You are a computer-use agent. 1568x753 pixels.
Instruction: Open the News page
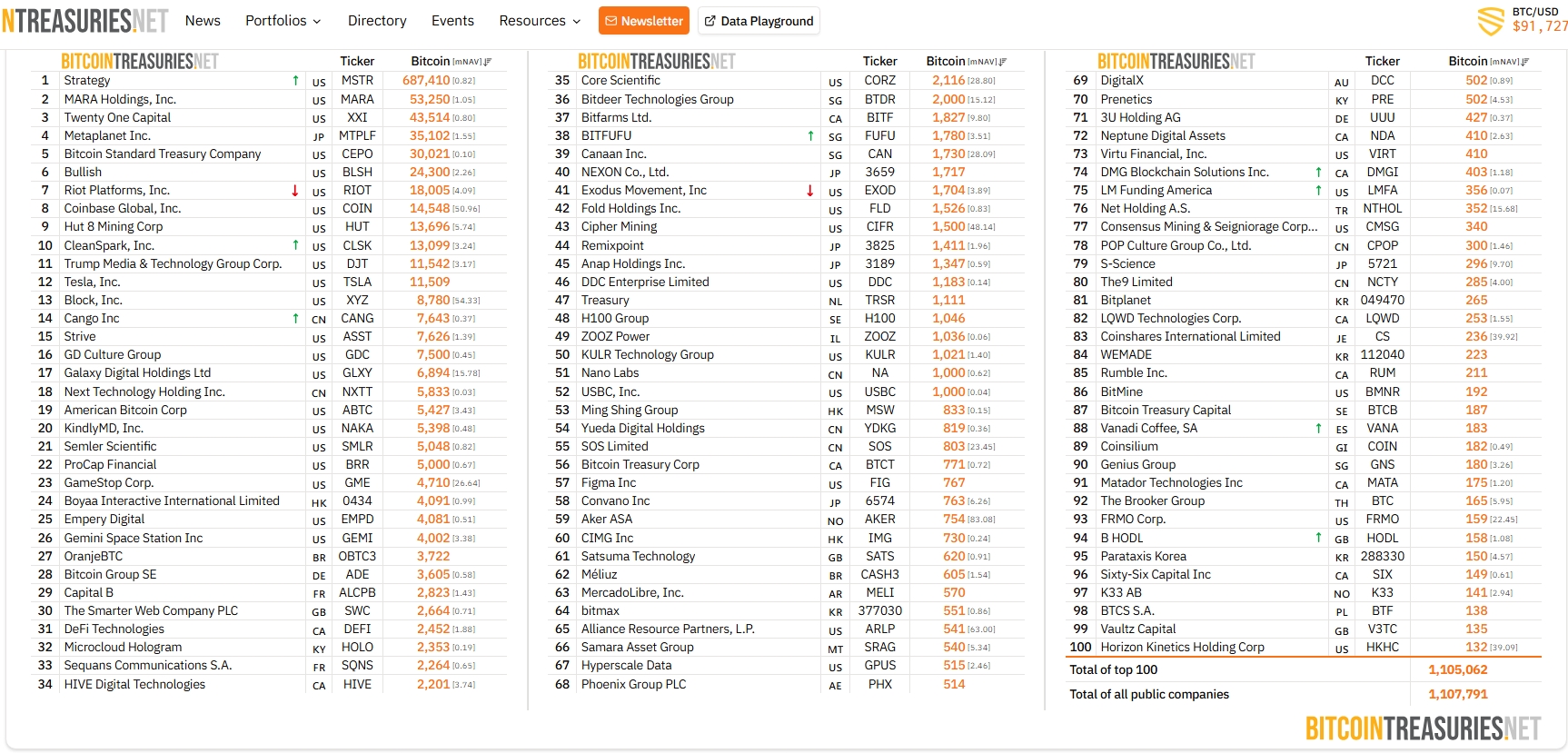click(x=203, y=21)
